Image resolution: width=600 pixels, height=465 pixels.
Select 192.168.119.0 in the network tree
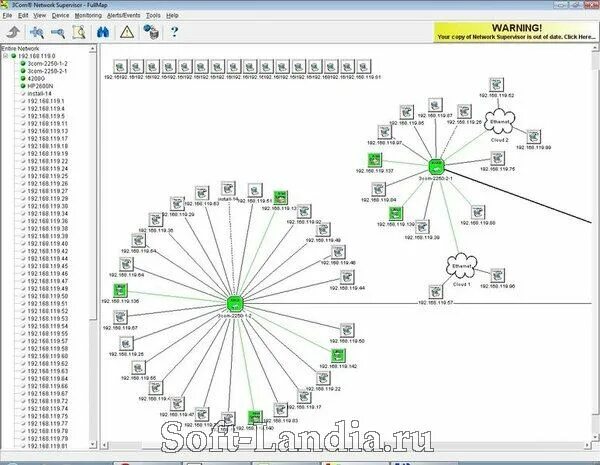coord(37,56)
